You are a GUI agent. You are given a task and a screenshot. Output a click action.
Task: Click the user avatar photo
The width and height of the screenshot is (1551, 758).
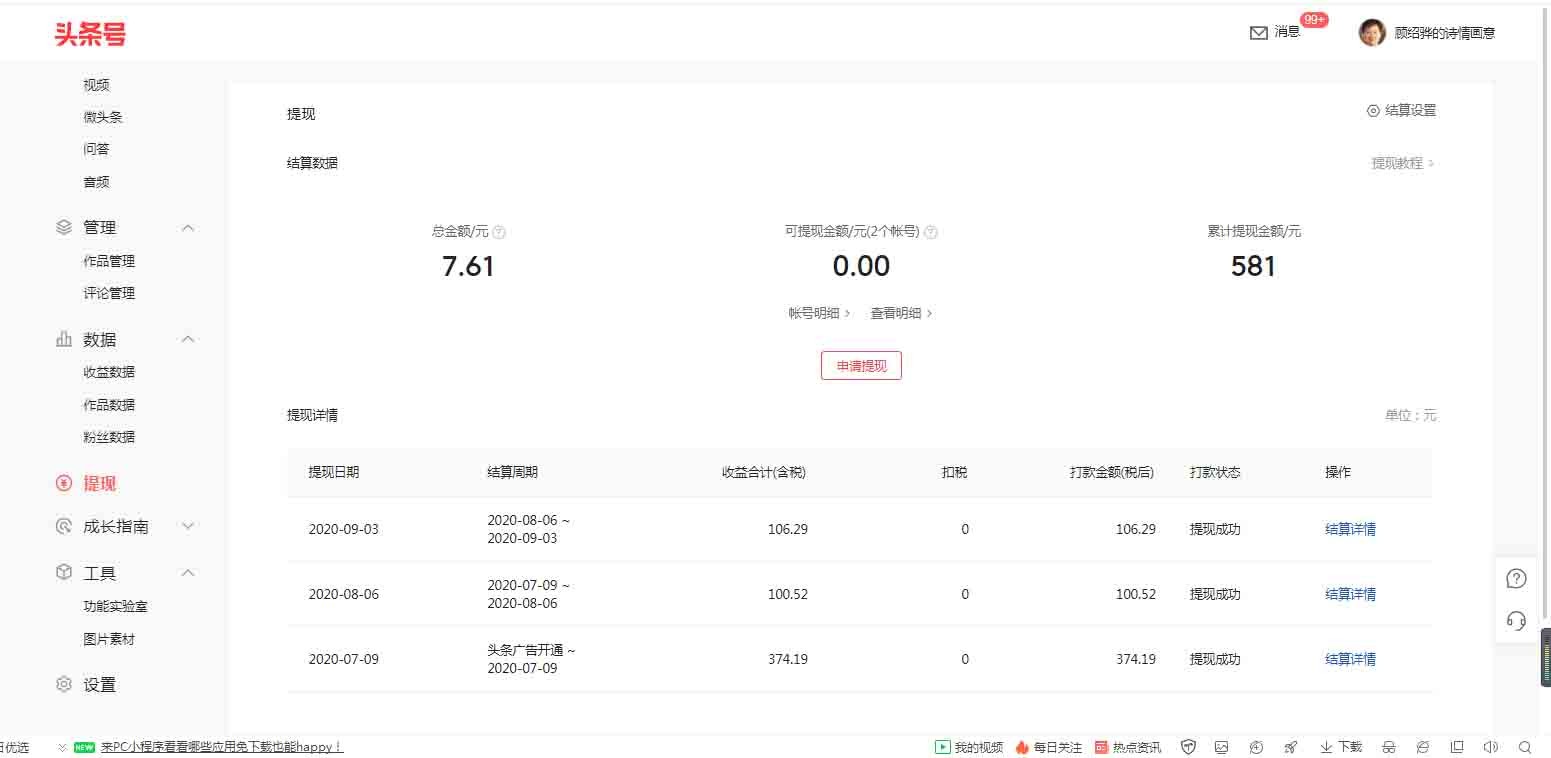point(1372,32)
